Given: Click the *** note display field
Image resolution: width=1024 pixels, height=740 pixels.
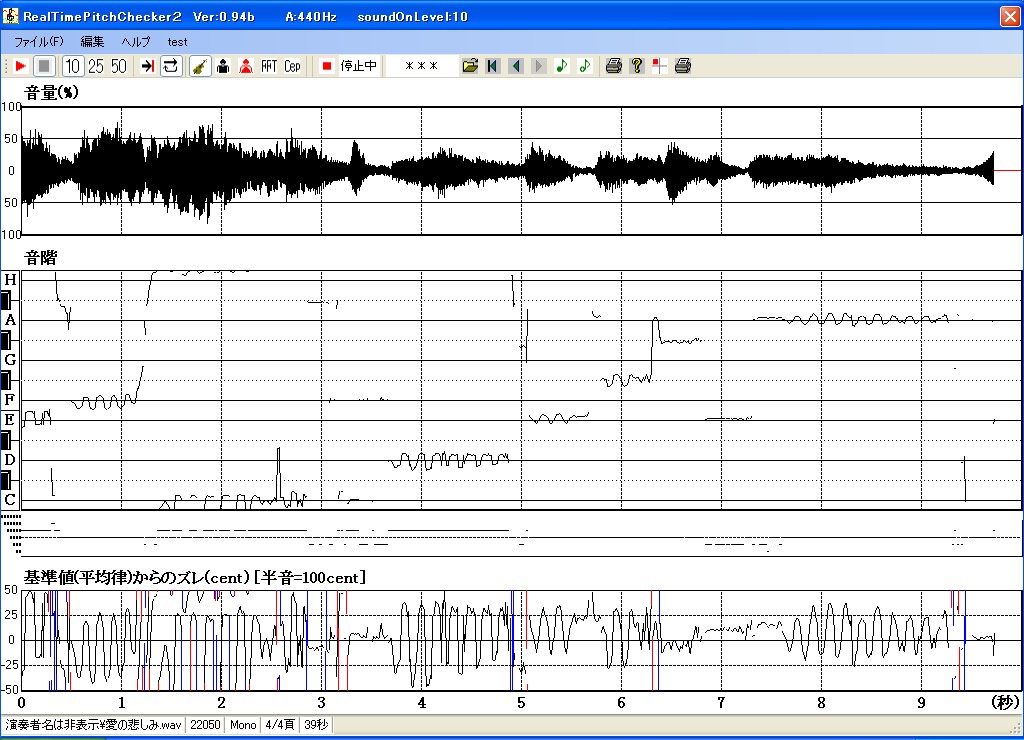Looking at the screenshot, I should pyautogui.click(x=421, y=66).
